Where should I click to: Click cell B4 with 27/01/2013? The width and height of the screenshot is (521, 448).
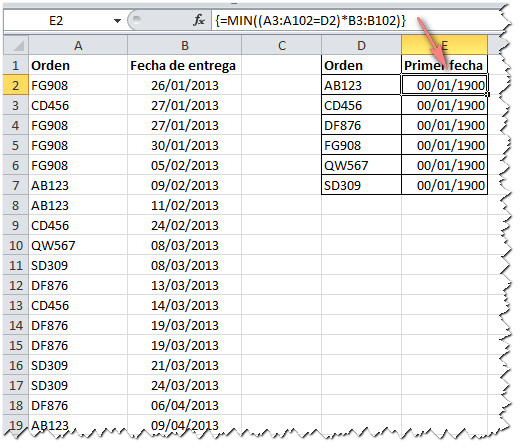184,125
